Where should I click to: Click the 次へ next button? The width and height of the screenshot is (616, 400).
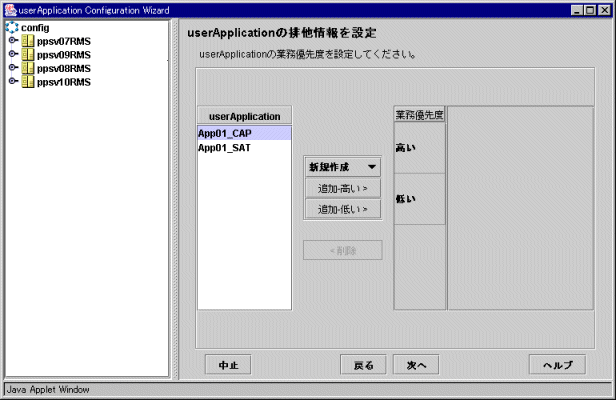[416, 365]
